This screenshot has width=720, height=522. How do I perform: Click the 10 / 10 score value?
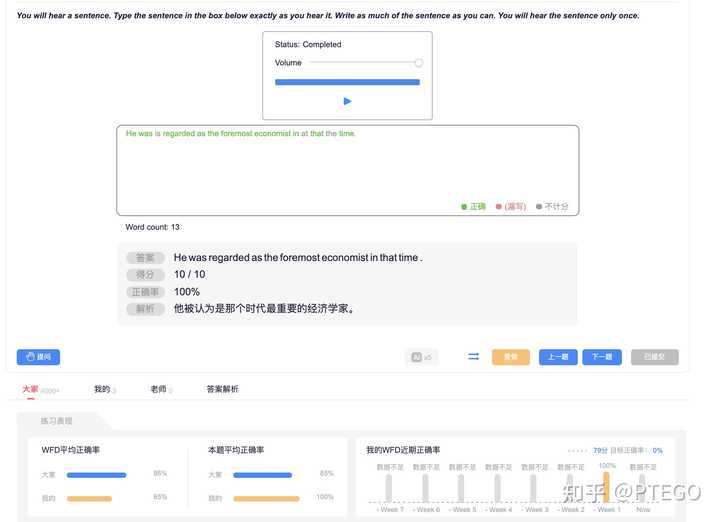click(x=189, y=275)
